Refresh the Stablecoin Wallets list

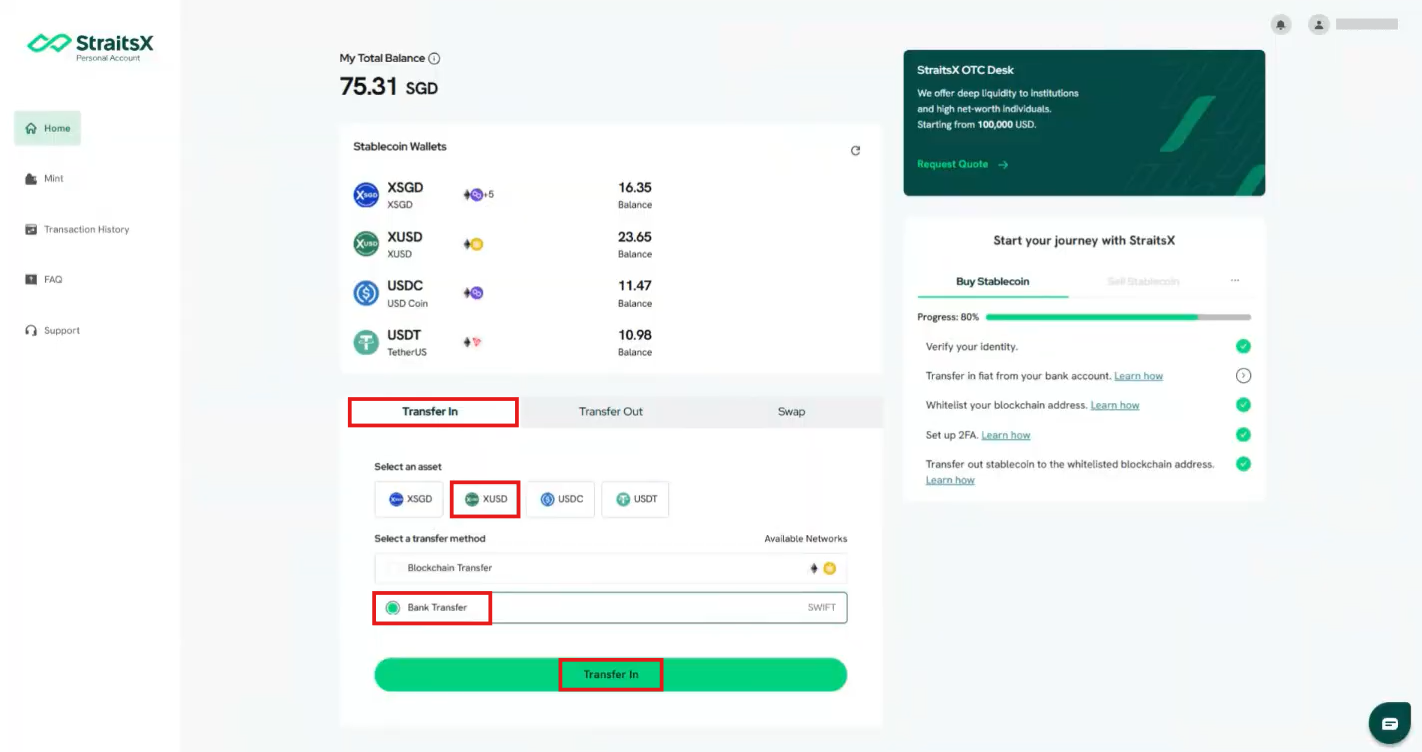click(x=855, y=151)
